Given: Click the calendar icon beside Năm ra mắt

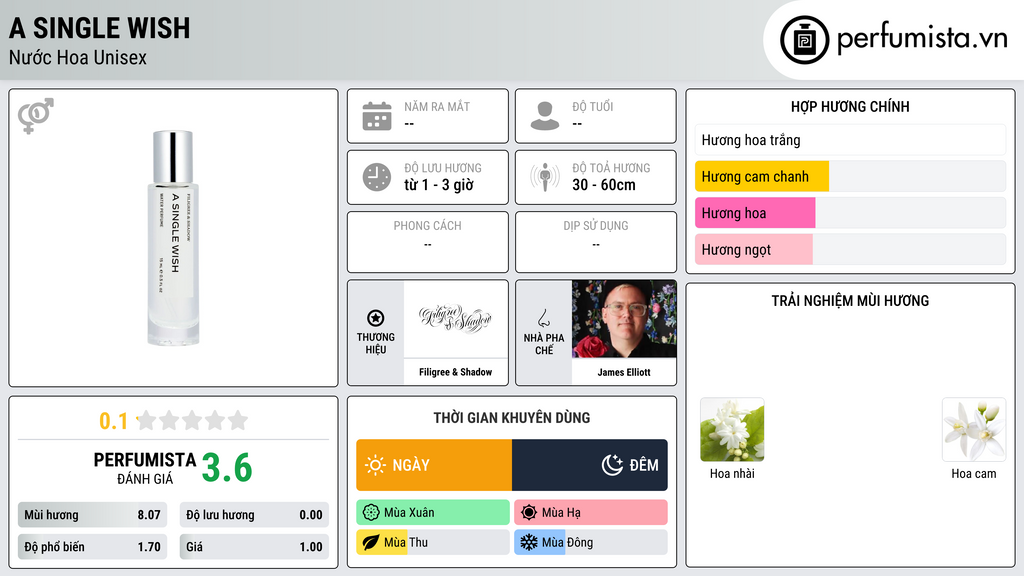Looking at the screenshot, I should point(377,116).
